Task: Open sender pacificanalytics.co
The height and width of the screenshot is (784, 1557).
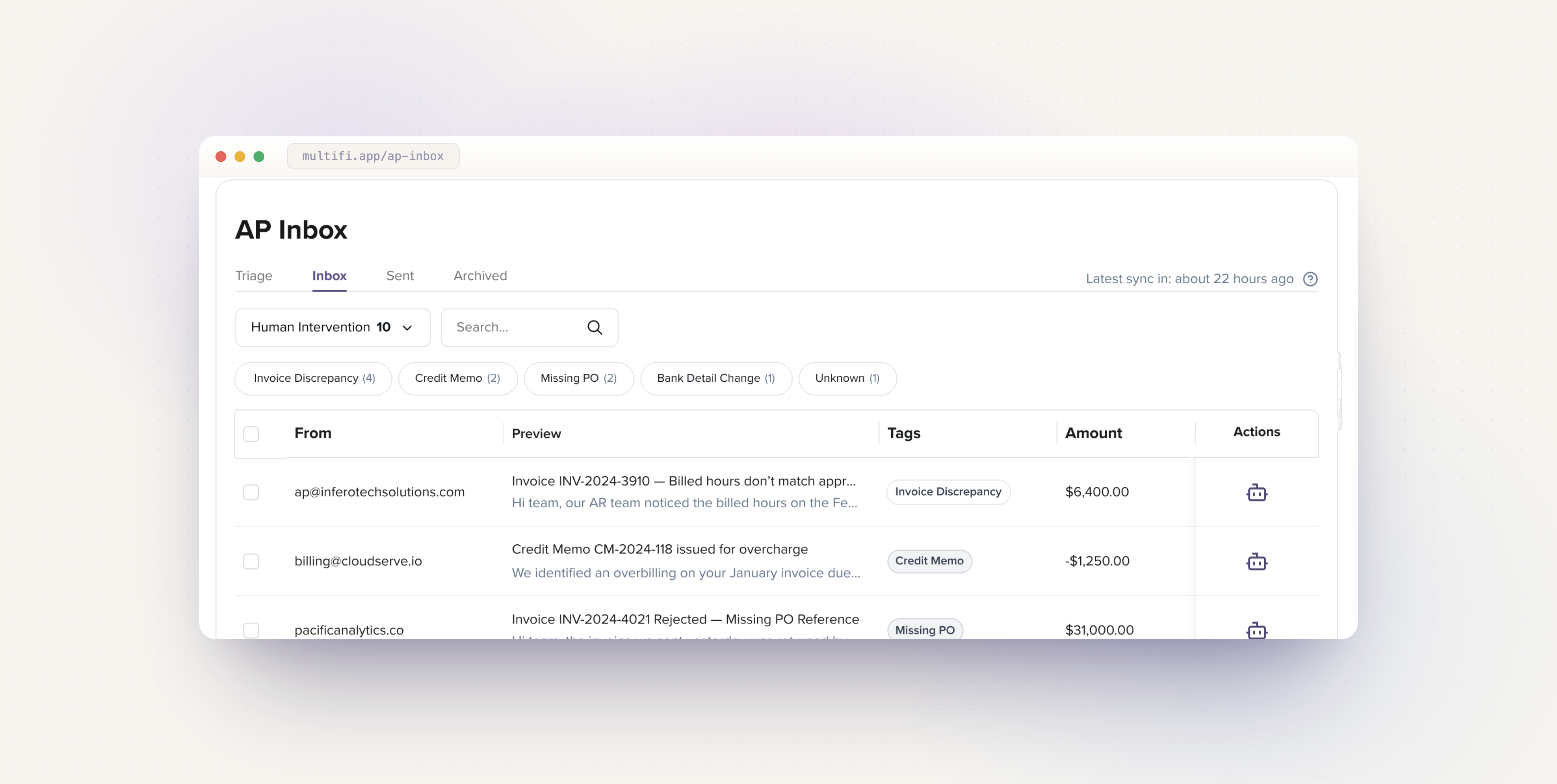Action: click(x=349, y=630)
